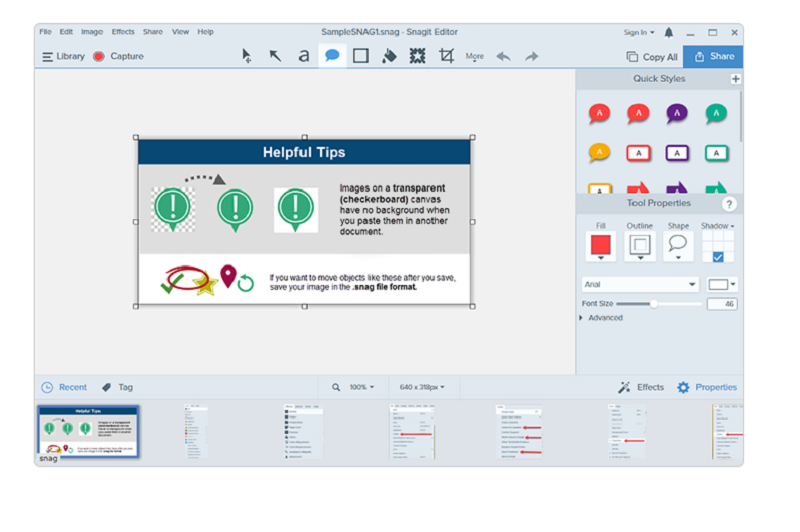Open the Share menu
Viewport: 800px width, 532px height.
pyautogui.click(x=153, y=32)
